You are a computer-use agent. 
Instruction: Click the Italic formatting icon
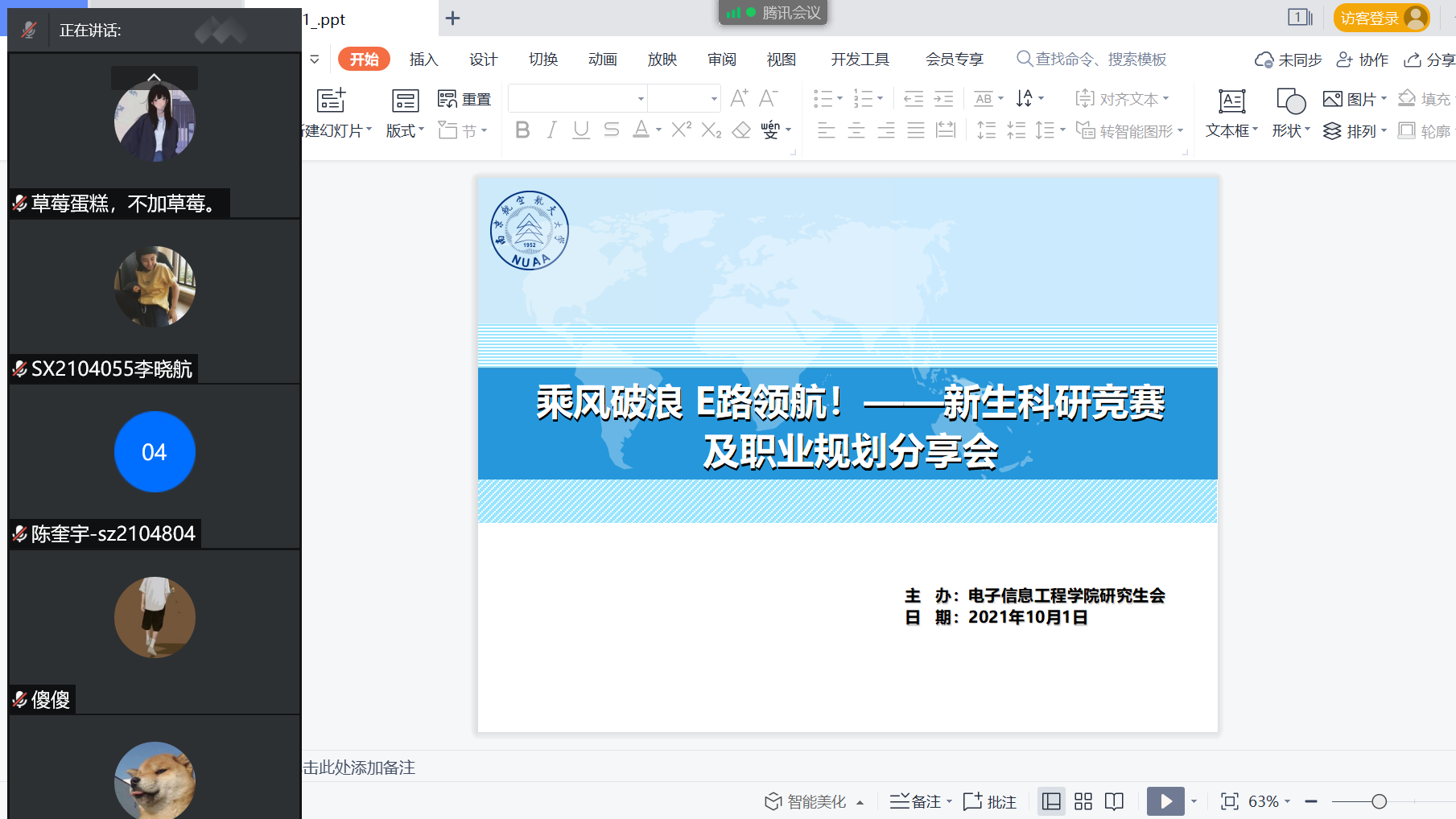[551, 130]
